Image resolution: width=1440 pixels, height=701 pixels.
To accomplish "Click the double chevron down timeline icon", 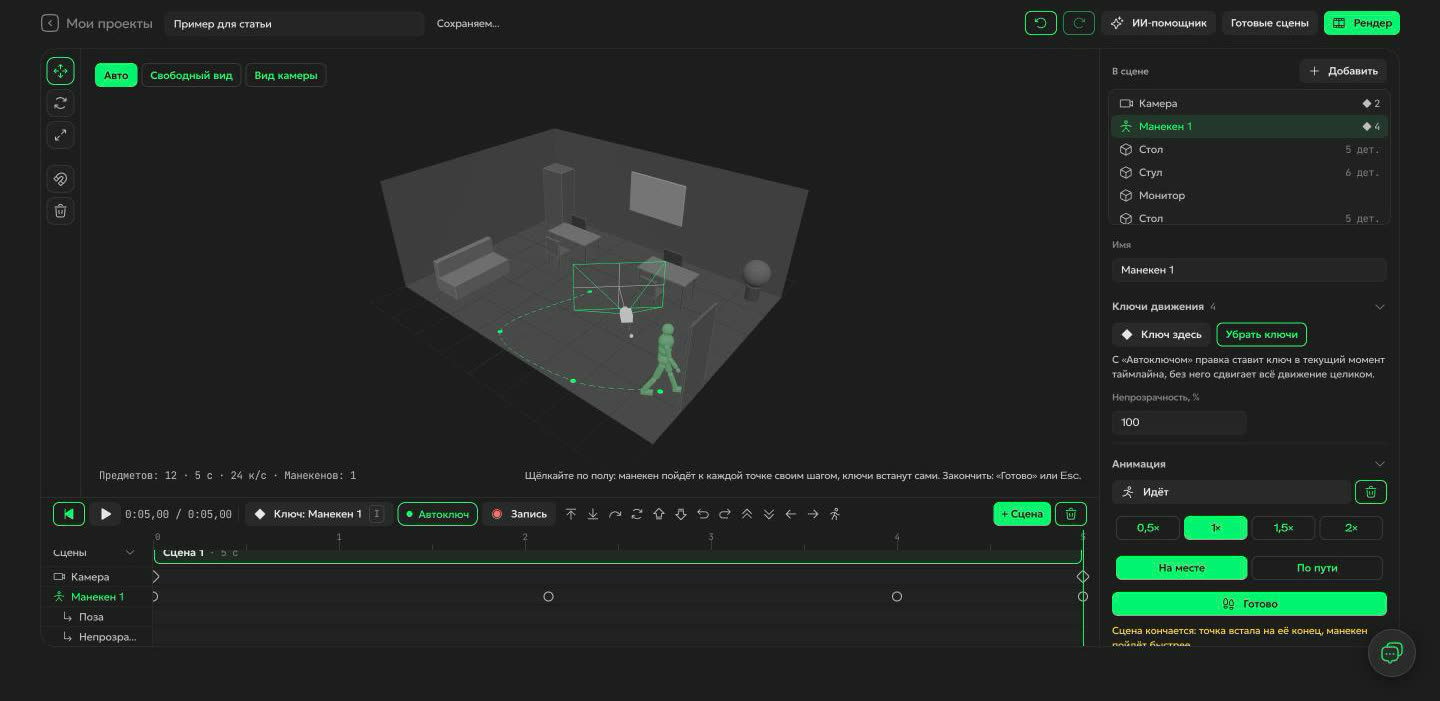I will (x=769, y=514).
